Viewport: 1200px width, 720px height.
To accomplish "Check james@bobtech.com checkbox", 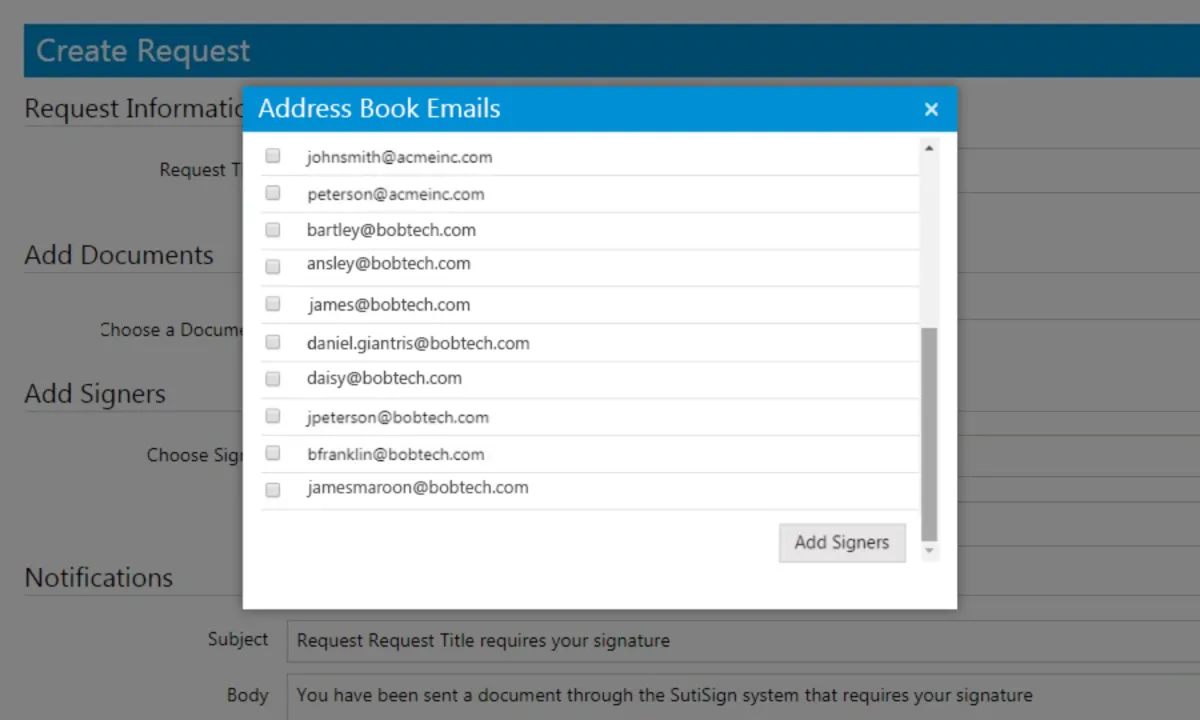I will 272,304.
